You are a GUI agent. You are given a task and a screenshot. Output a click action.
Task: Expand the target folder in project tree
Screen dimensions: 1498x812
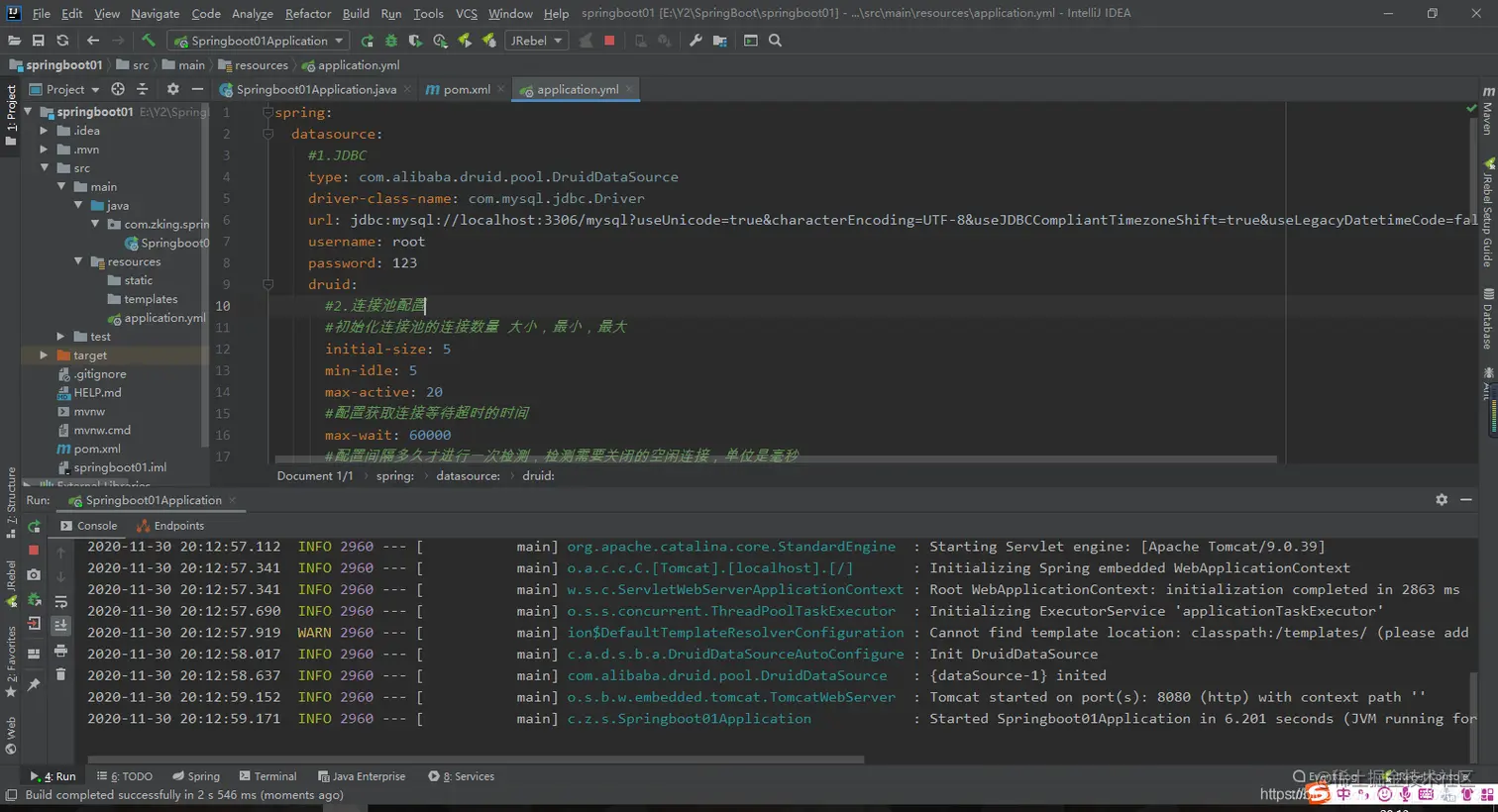(x=44, y=355)
